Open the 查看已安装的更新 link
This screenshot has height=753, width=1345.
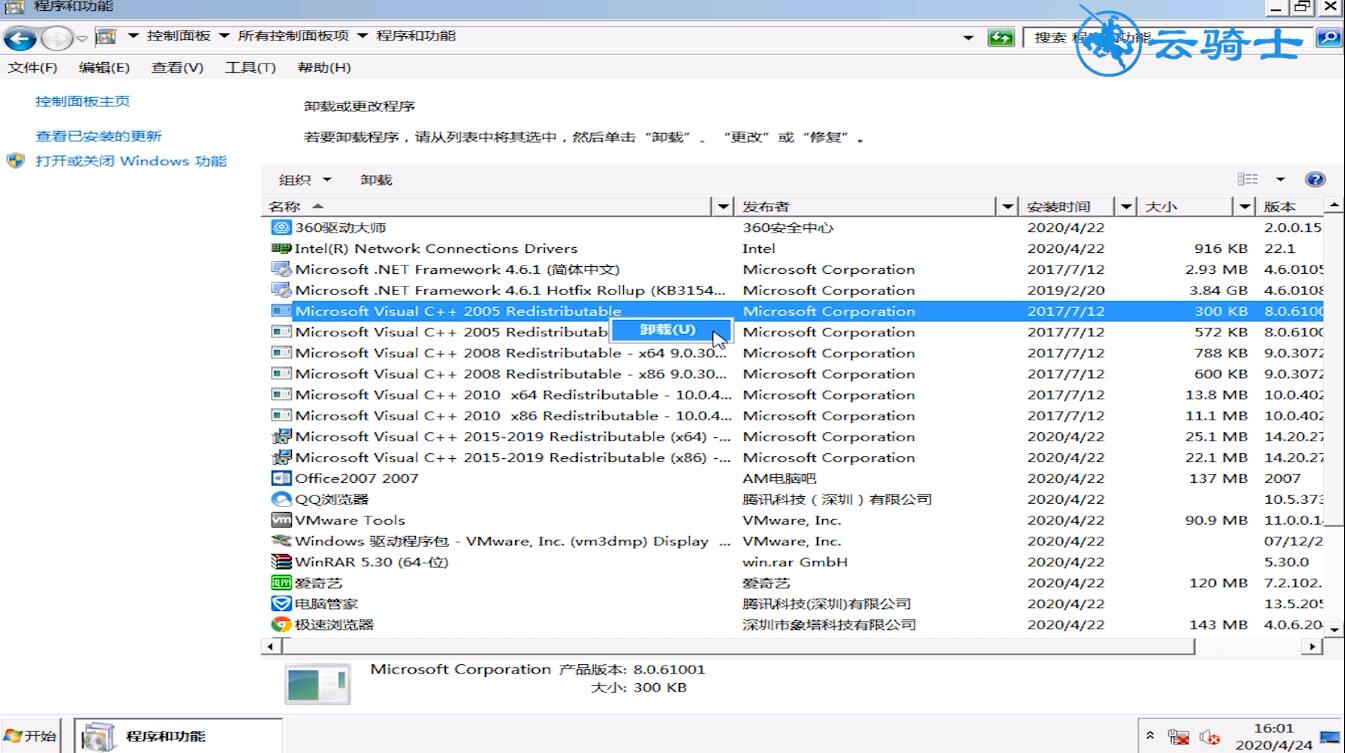98,136
